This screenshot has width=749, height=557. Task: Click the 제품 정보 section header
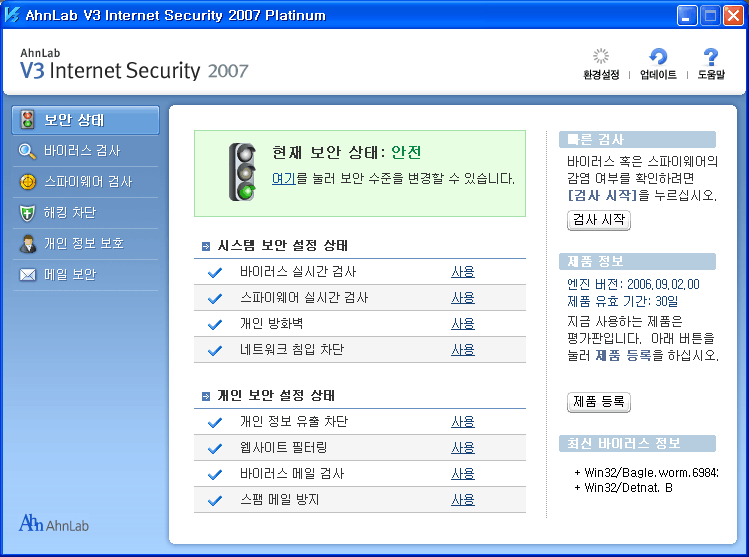point(637,261)
